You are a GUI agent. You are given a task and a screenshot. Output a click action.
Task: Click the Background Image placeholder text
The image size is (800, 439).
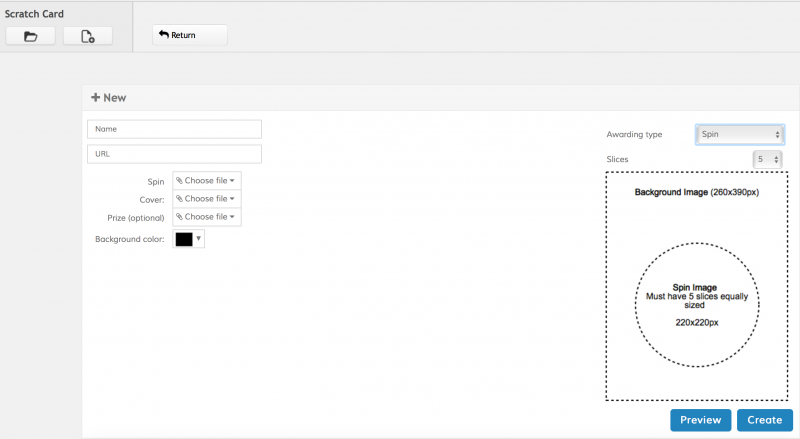point(696,191)
